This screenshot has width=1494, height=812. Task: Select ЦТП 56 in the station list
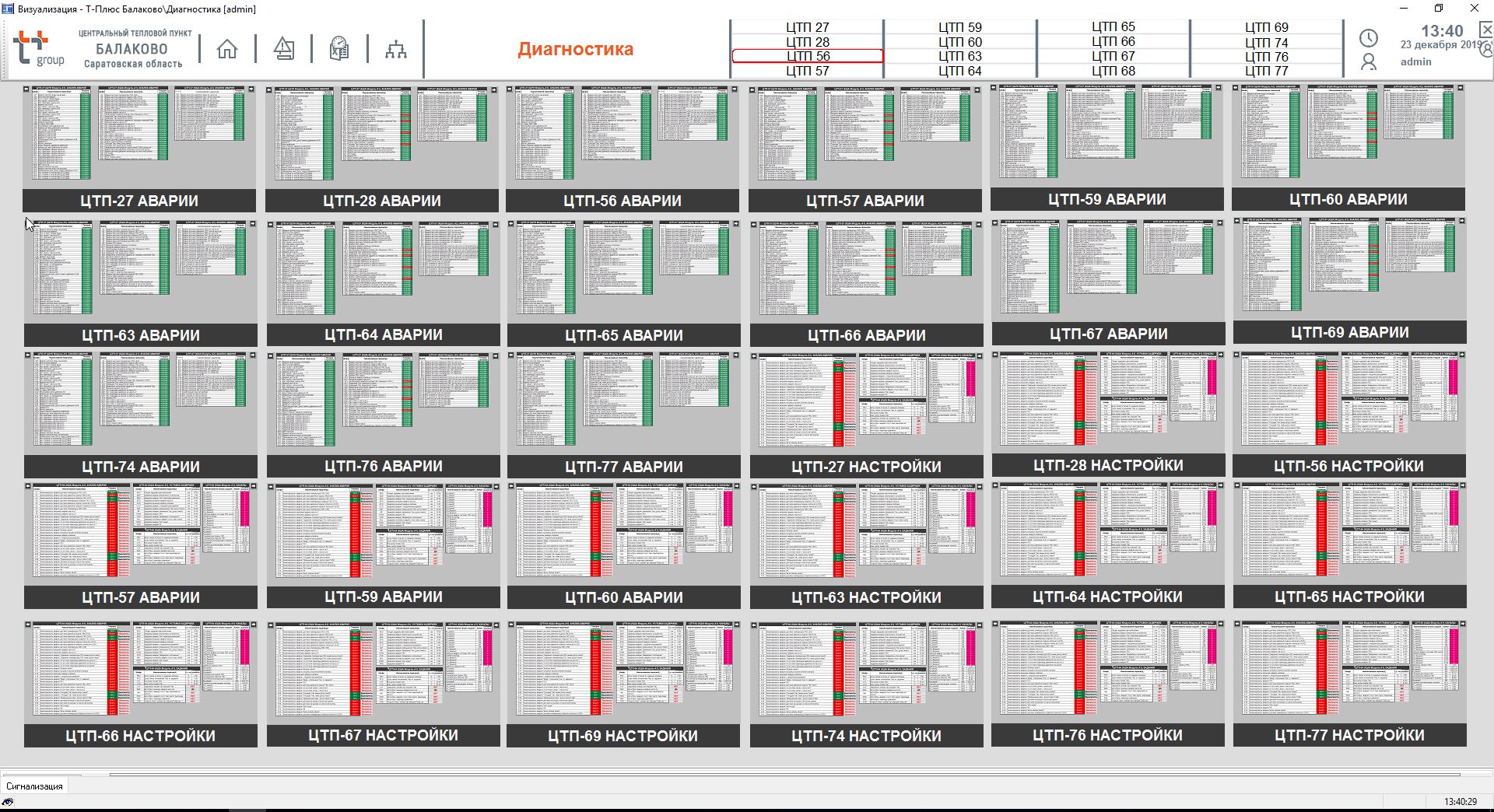pyautogui.click(x=808, y=56)
